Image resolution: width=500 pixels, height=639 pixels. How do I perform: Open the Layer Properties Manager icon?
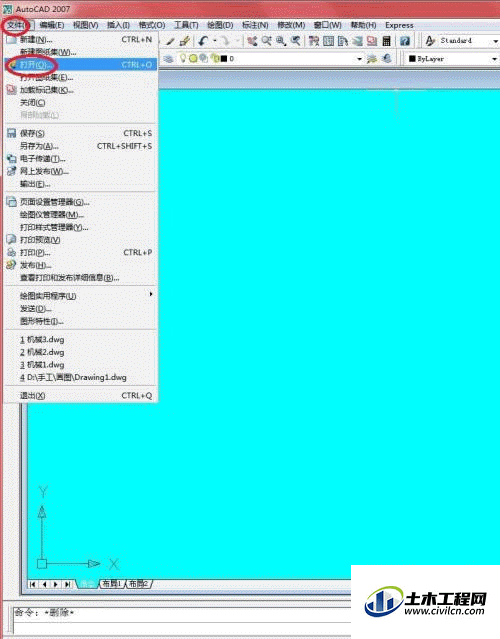168,59
